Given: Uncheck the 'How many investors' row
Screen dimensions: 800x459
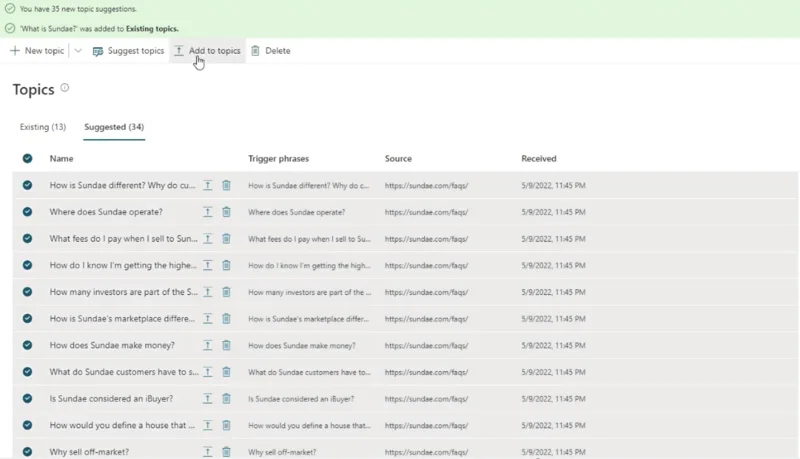Looking at the screenshot, I should pos(28,292).
